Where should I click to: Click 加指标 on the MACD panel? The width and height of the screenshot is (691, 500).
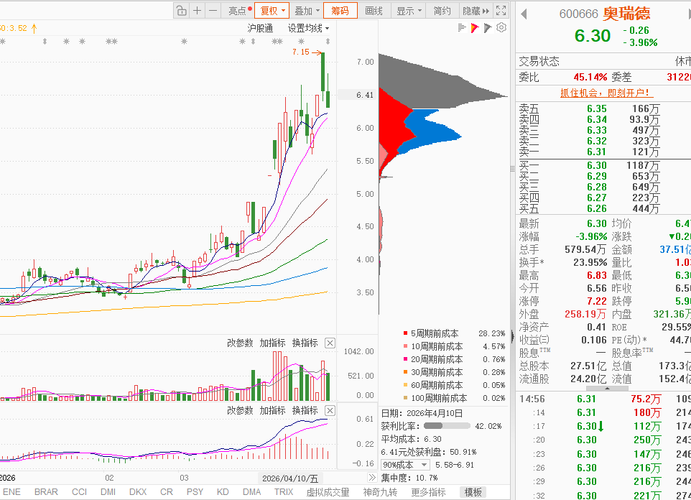click(x=272, y=411)
